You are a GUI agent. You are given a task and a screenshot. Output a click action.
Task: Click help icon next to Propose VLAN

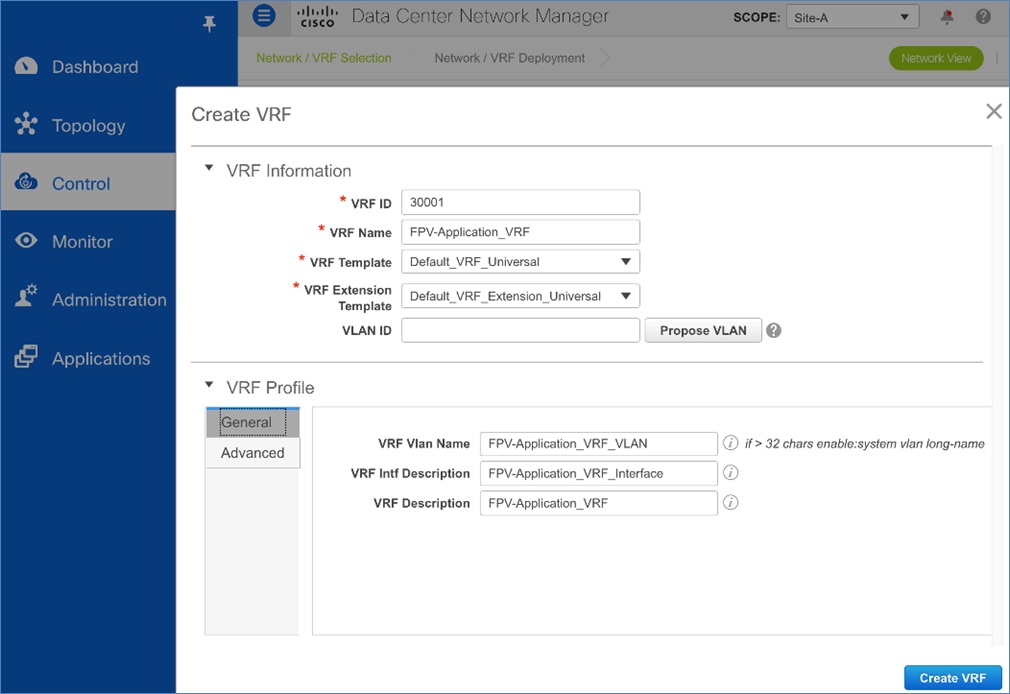click(x=774, y=331)
